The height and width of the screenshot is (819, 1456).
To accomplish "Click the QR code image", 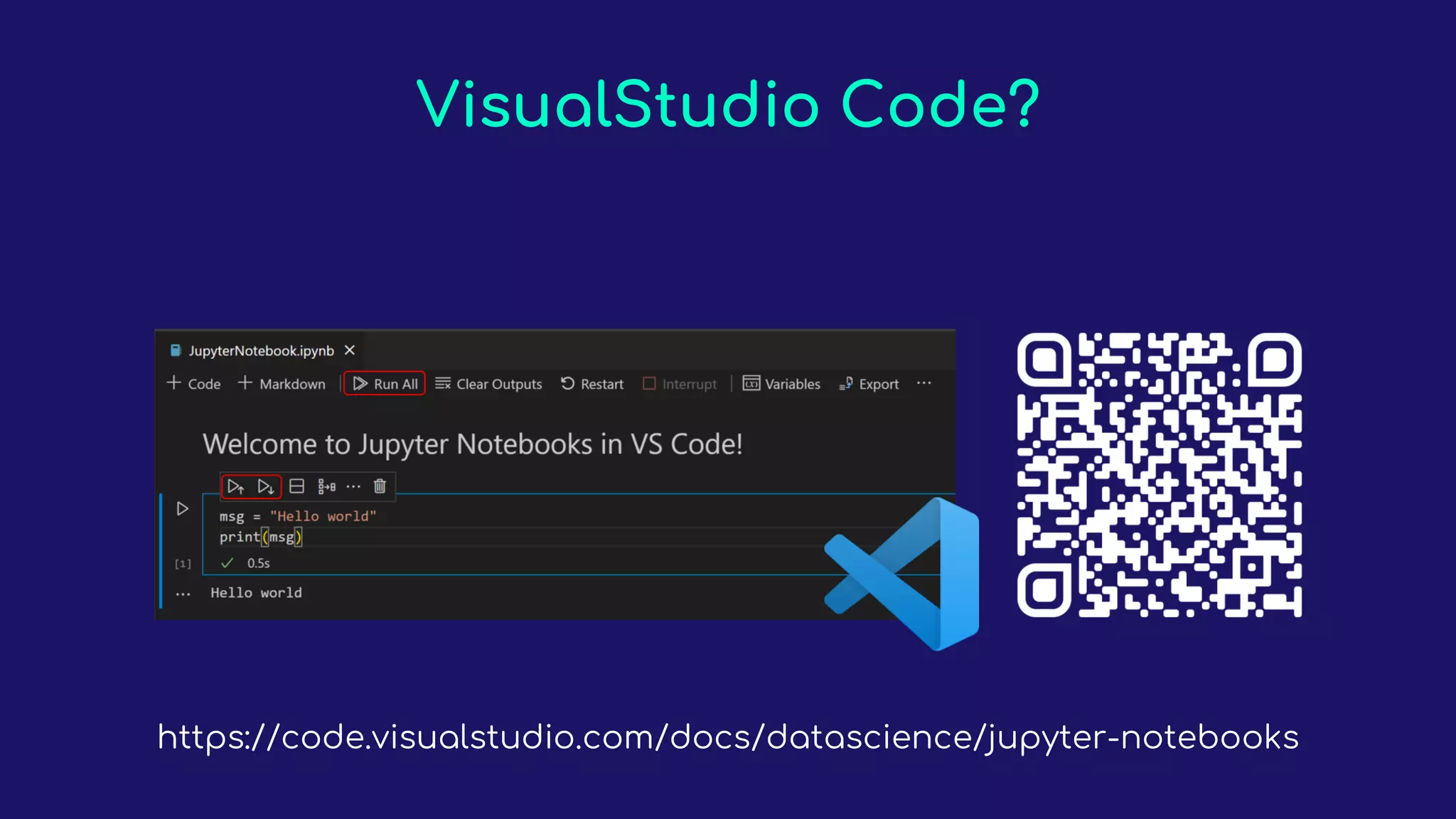I will 1160,475.
